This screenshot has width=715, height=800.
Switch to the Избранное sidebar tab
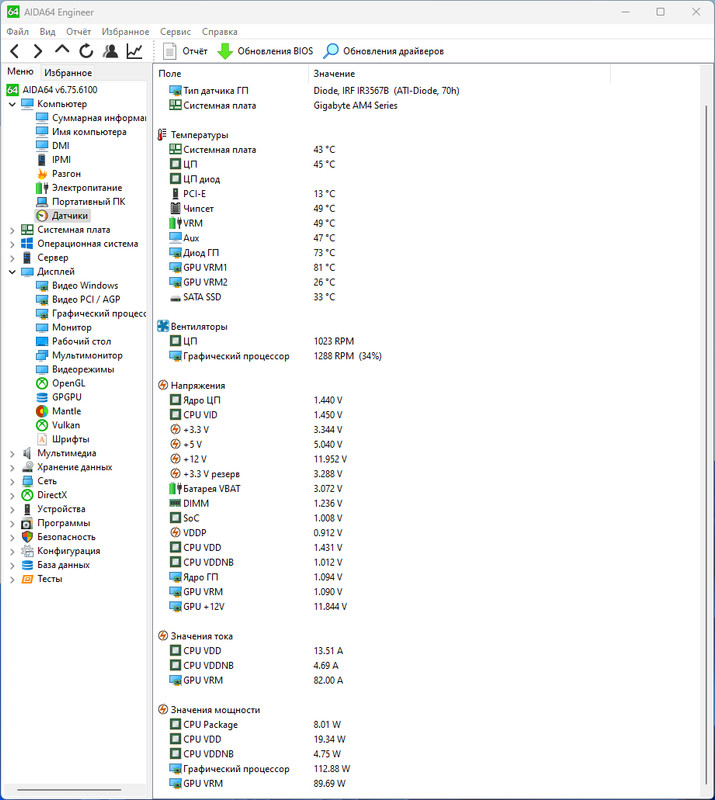(68, 72)
